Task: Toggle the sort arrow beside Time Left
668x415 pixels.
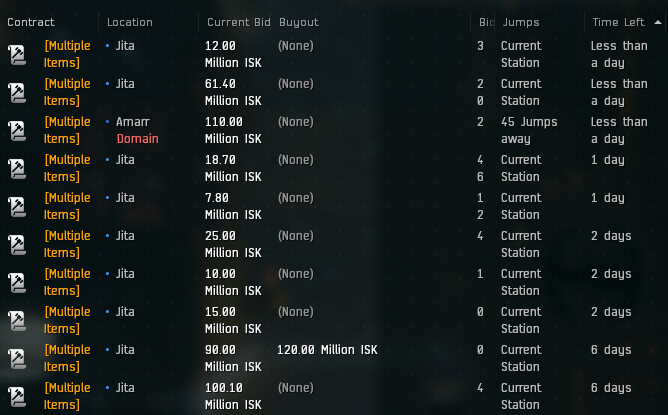Action: [x=658, y=22]
